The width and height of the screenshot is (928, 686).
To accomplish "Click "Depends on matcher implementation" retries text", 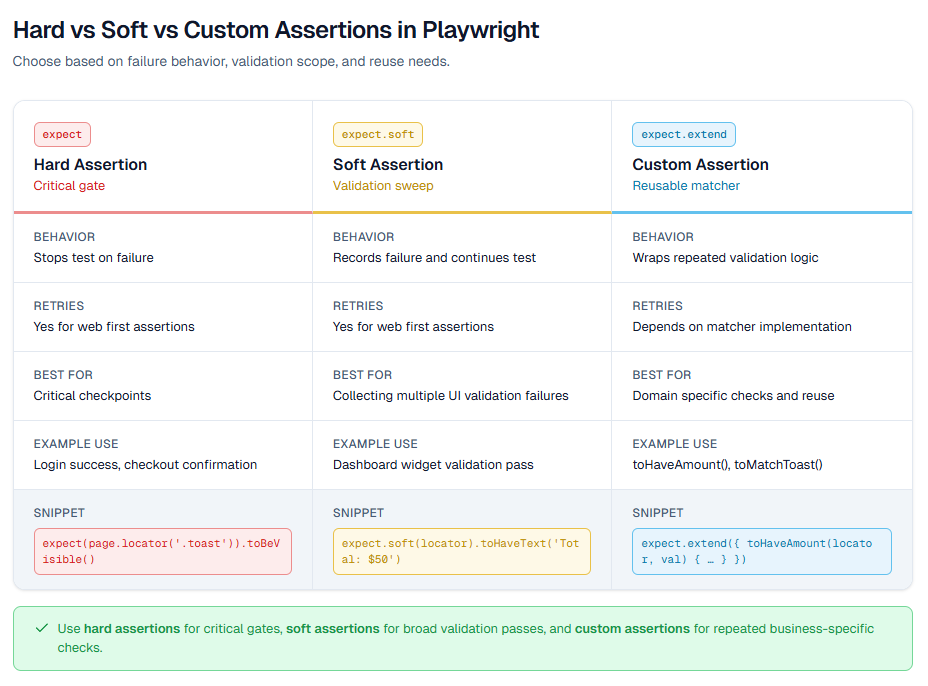I will tap(742, 327).
